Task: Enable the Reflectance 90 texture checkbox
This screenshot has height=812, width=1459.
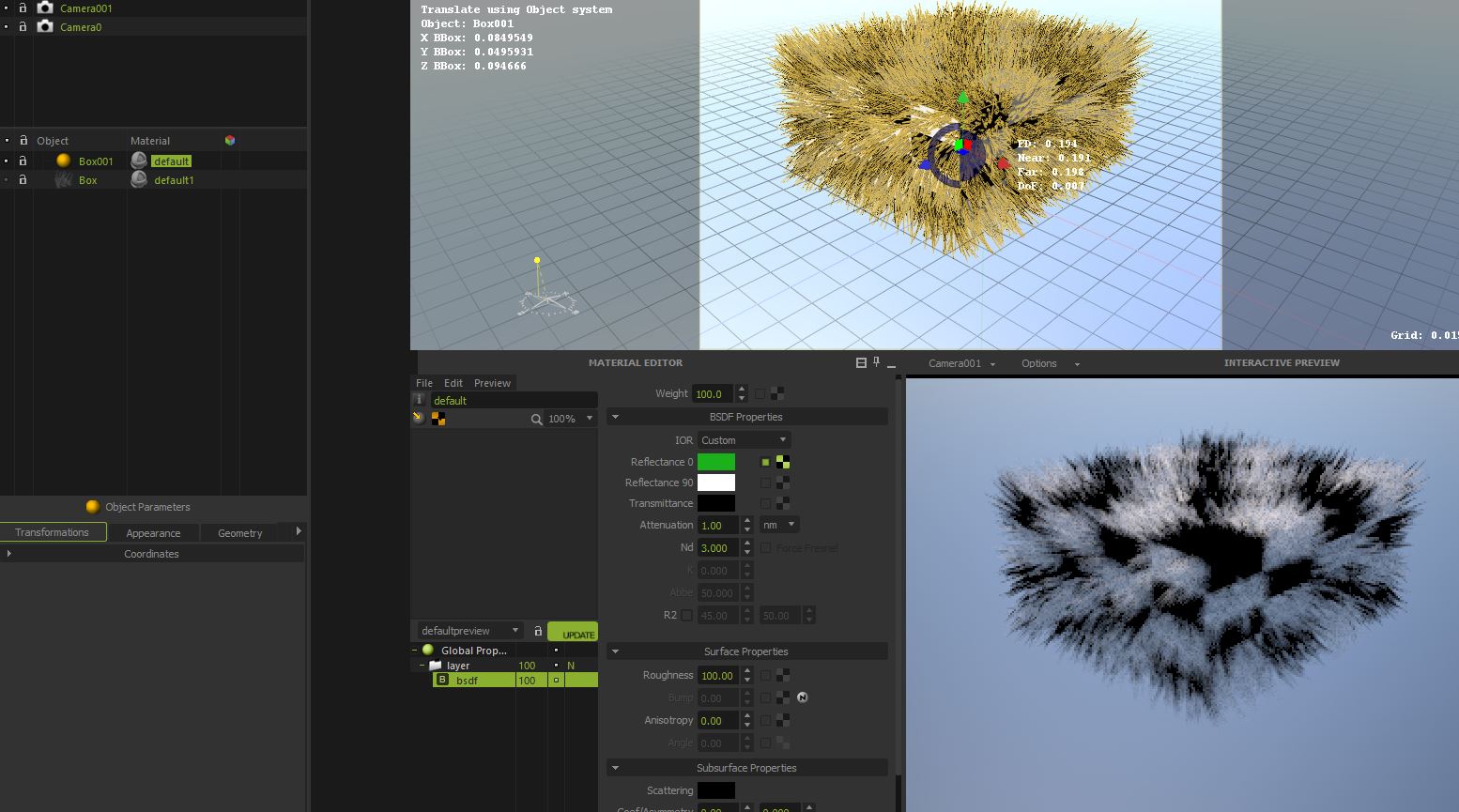Action: 765,483
